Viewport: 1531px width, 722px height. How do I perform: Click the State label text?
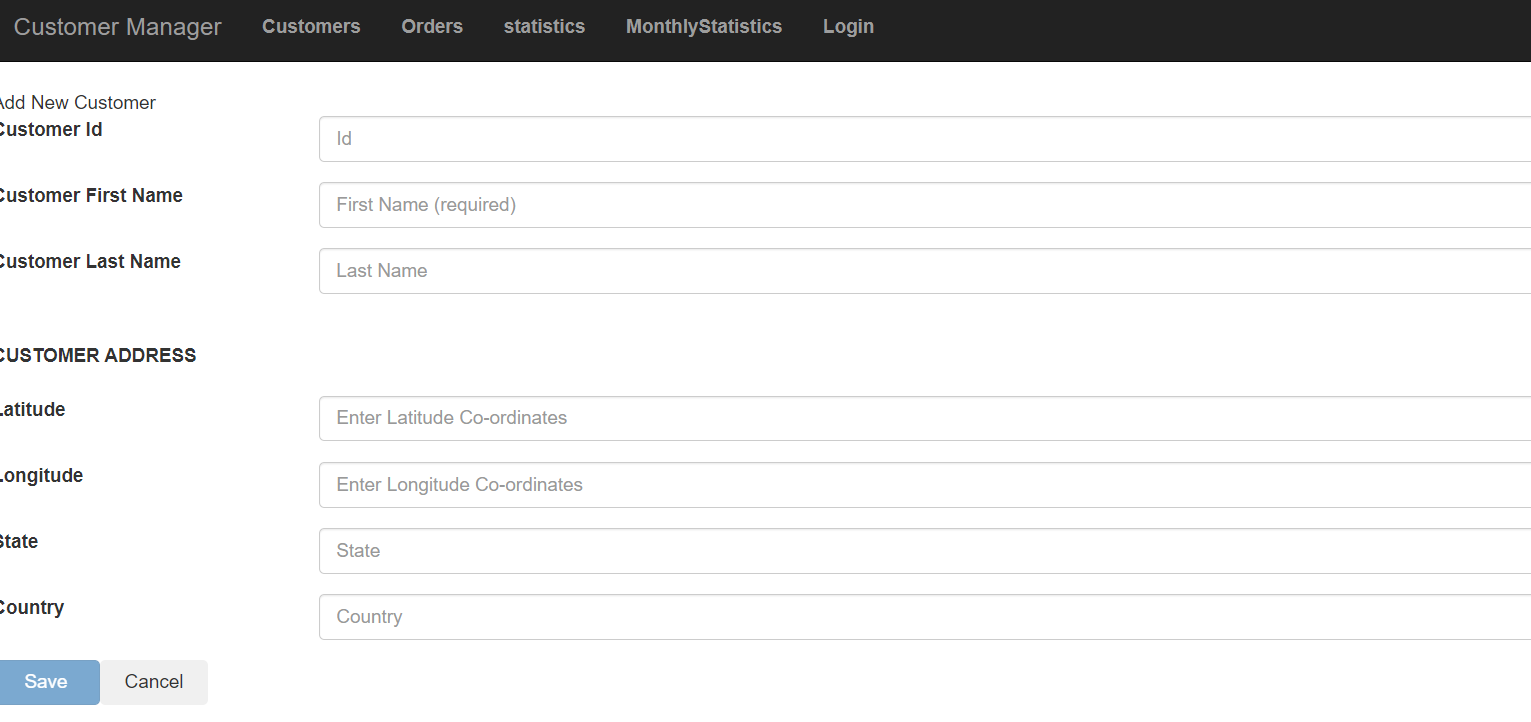pyautogui.click(x=19, y=542)
